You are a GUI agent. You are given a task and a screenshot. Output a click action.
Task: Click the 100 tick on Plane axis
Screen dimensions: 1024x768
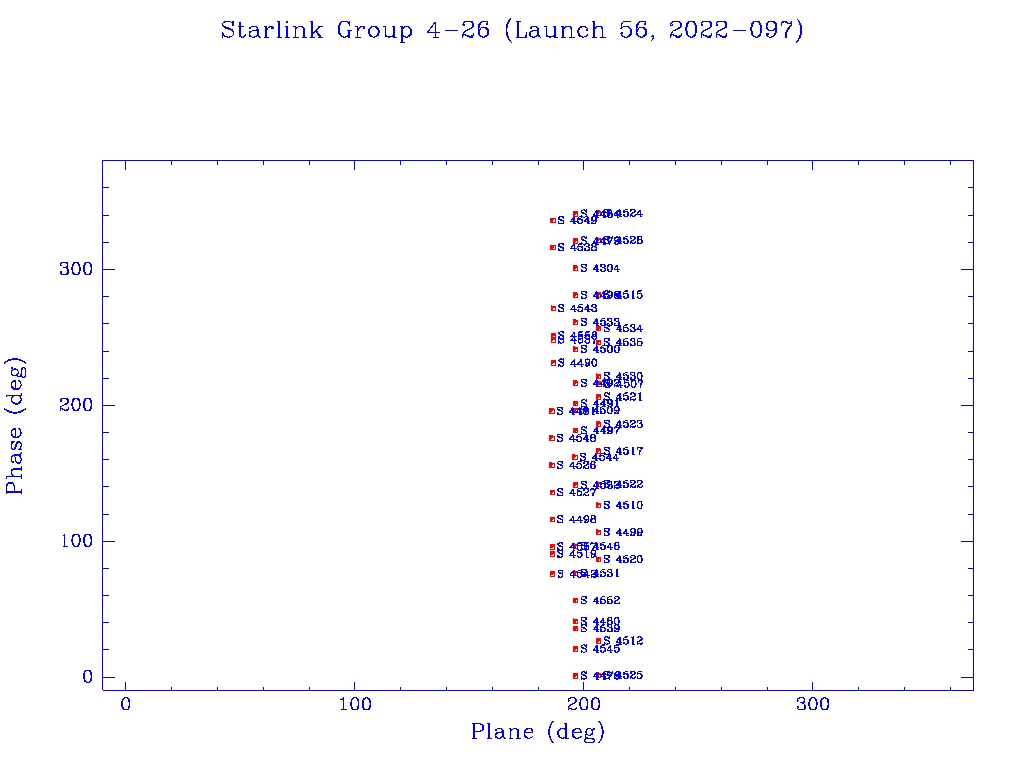355,705
